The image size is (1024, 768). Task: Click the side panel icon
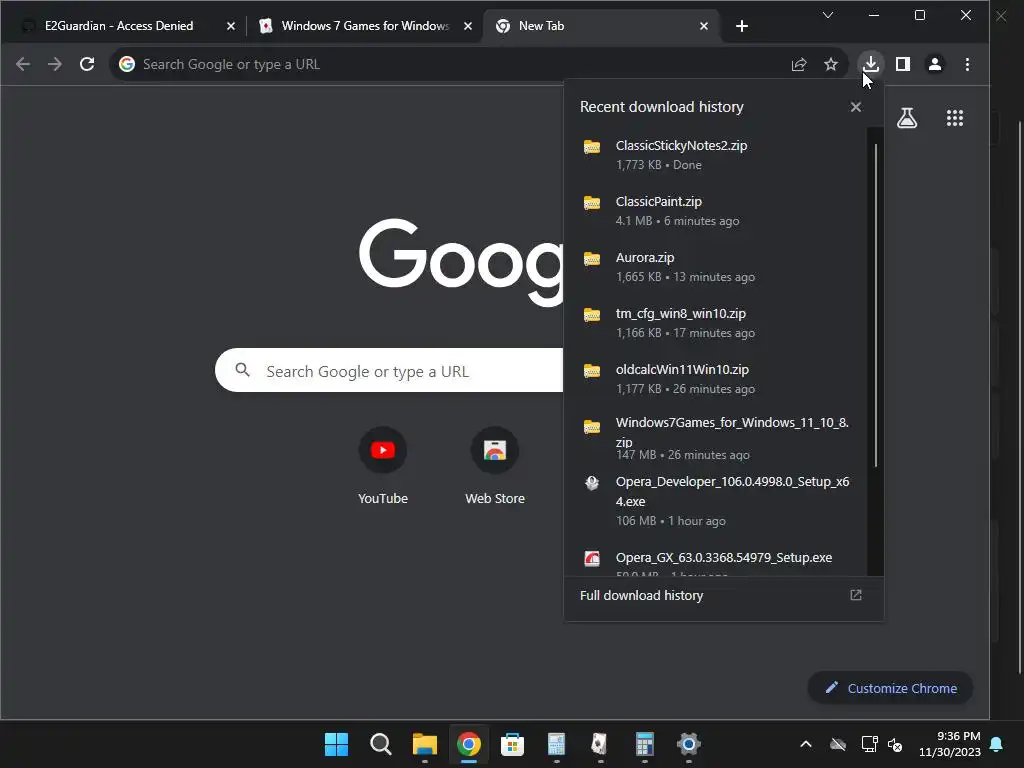[903, 64]
